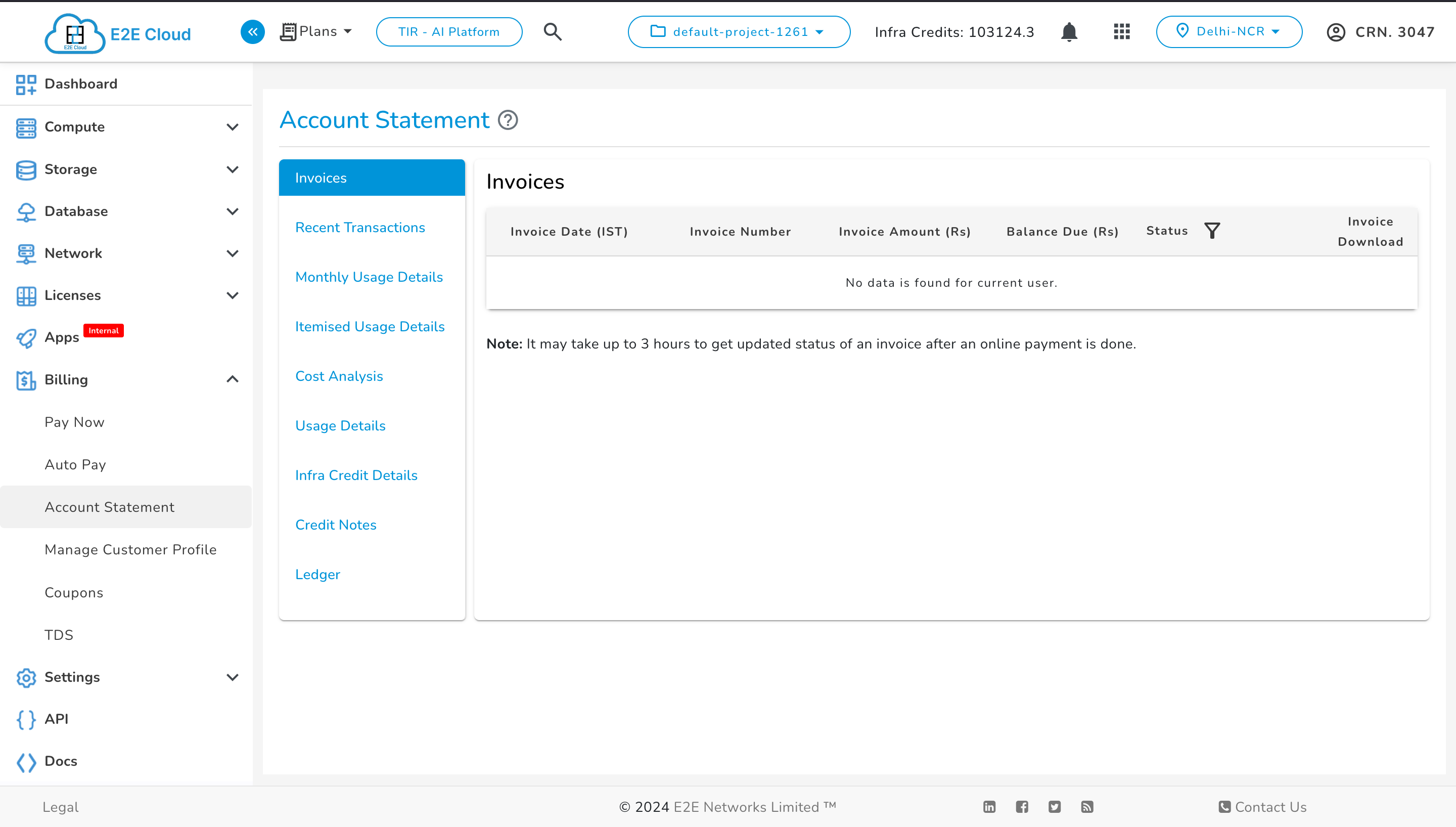
Task: Expand the Network menu chevron
Action: (x=232, y=253)
